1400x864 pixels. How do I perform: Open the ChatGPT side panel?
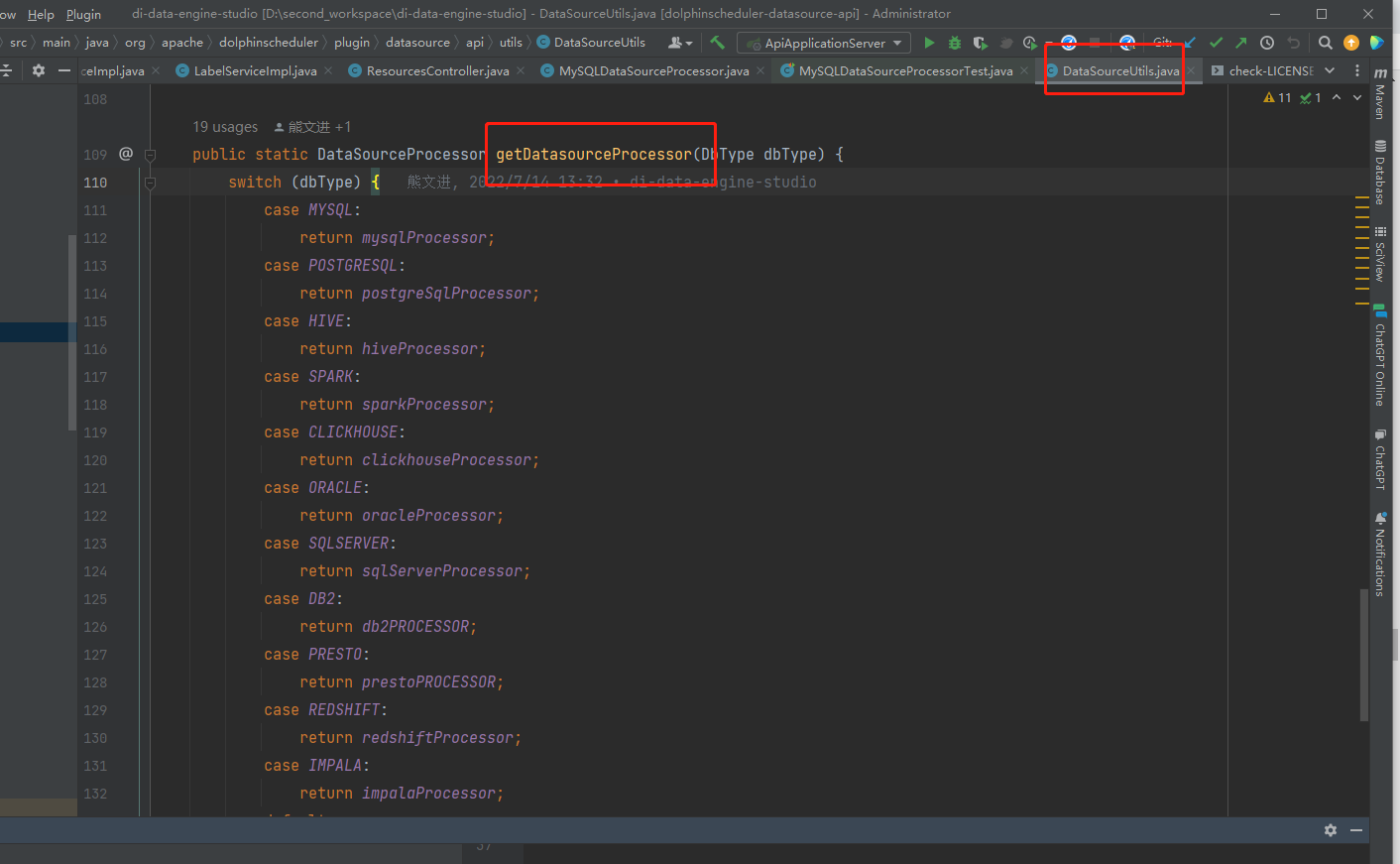click(1380, 459)
